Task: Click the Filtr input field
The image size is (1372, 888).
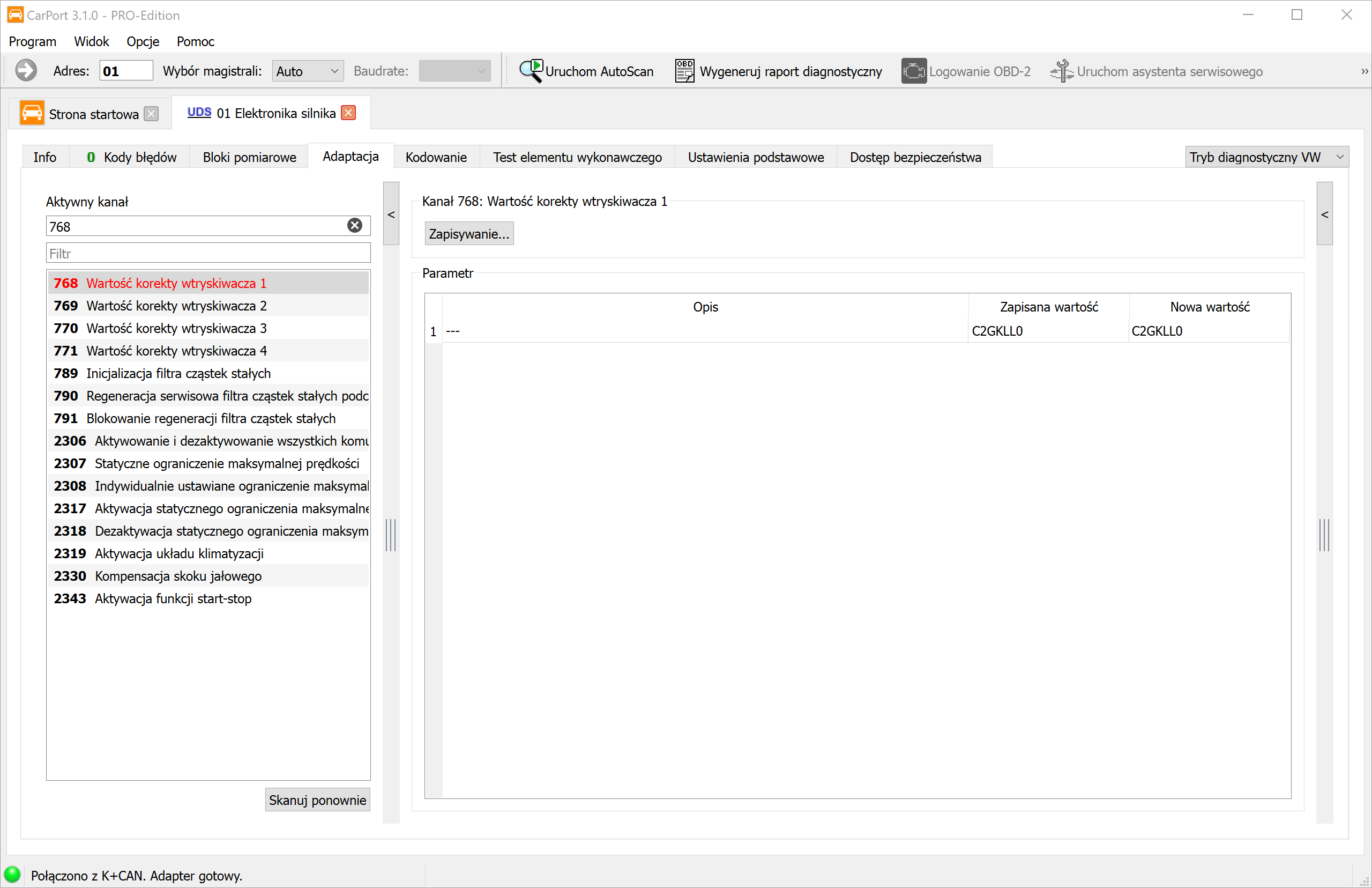Action: tap(208, 253)
